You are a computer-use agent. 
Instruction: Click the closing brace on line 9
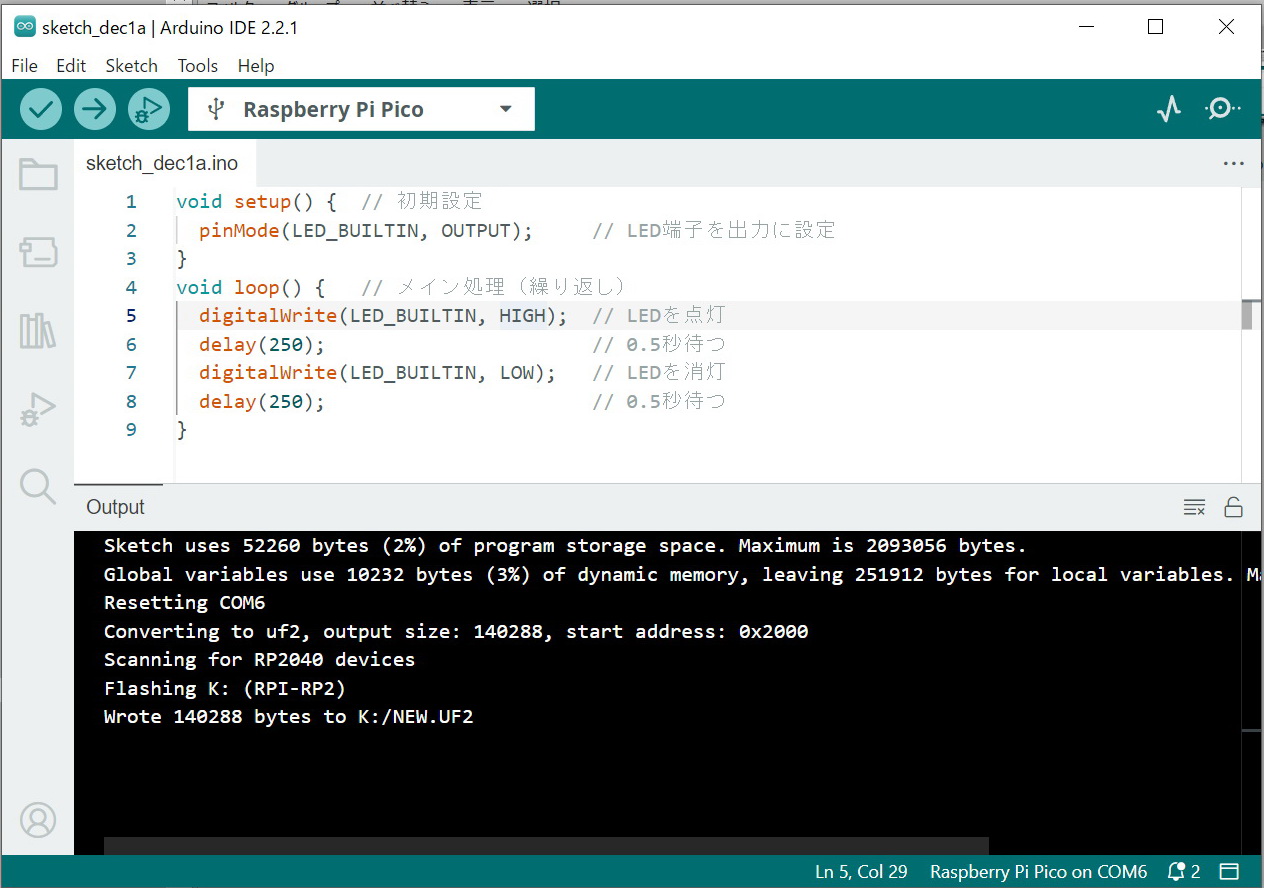[182, 430]
